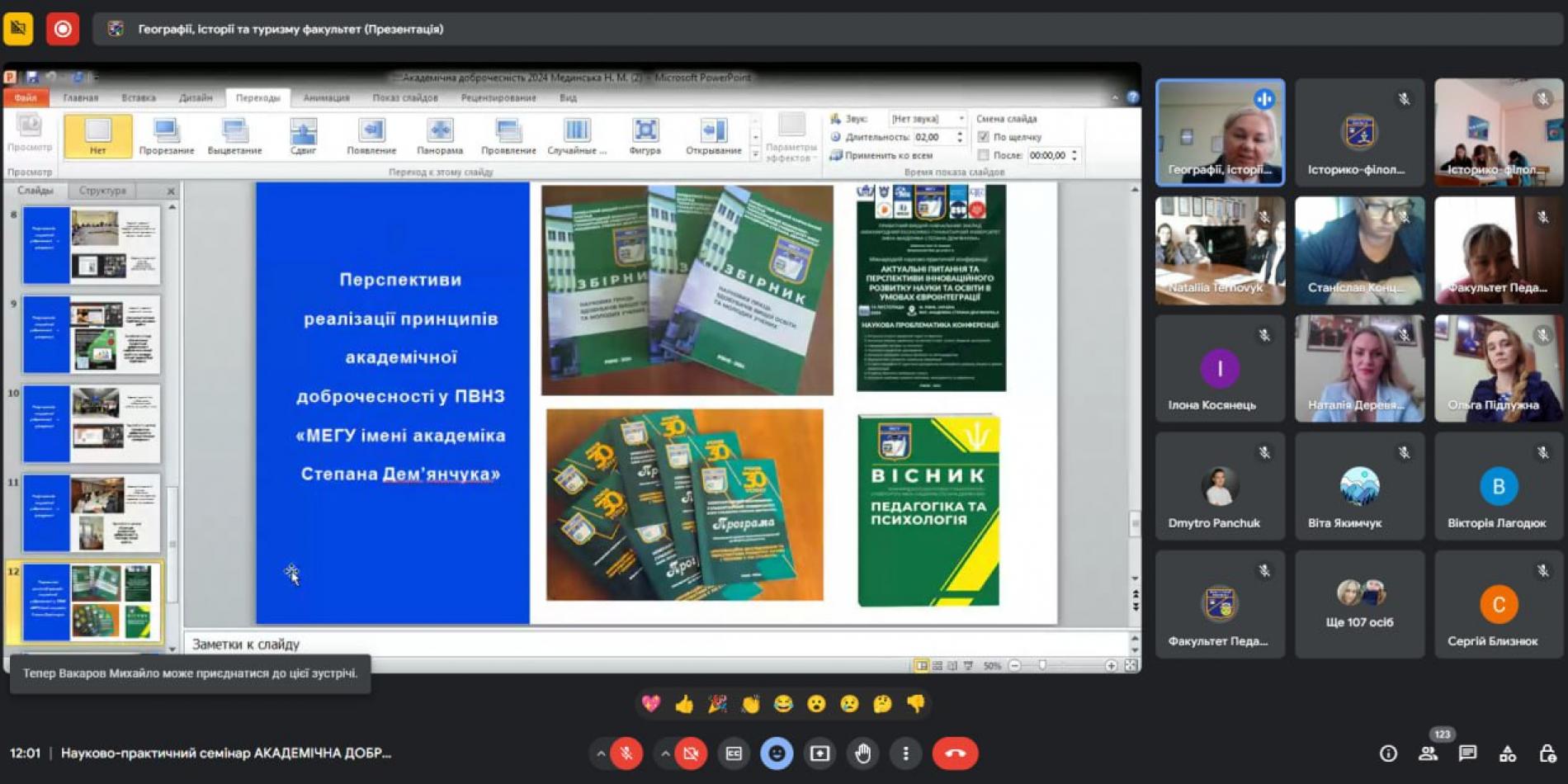Open the emoji reactions button
The width and height of the screenshot is (1568, 784).
coord(777,753)
